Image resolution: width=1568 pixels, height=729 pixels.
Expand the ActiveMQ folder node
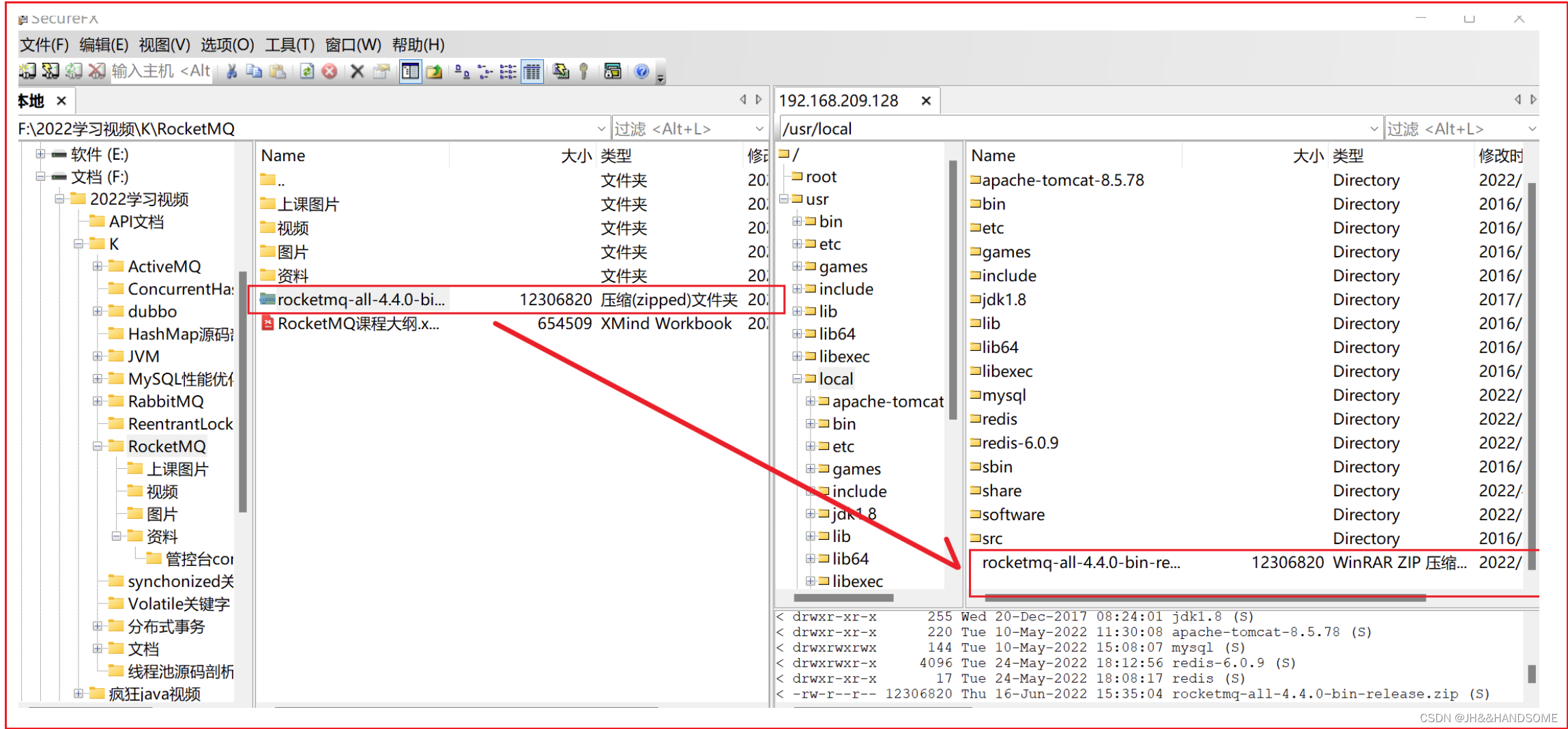(98, 266)
